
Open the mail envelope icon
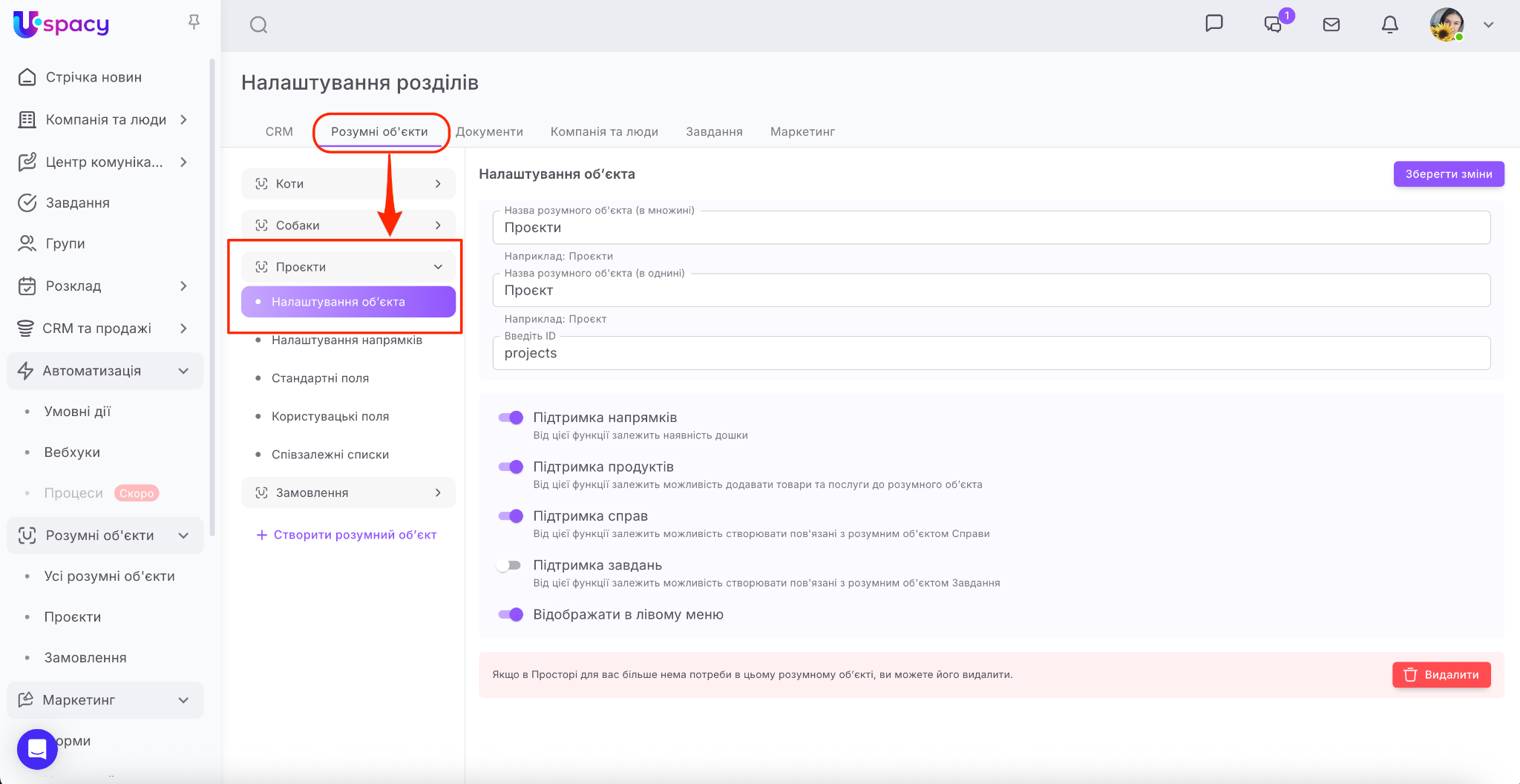1331,24
